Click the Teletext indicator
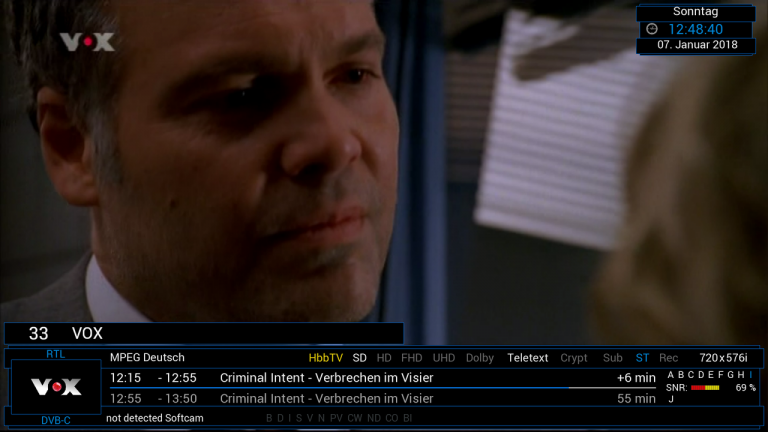 [x=528, y=358]
